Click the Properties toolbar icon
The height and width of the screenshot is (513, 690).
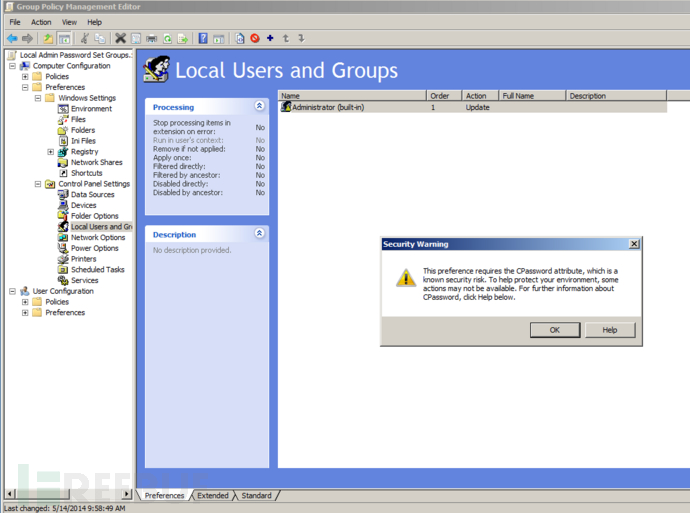tap(136, 39)
